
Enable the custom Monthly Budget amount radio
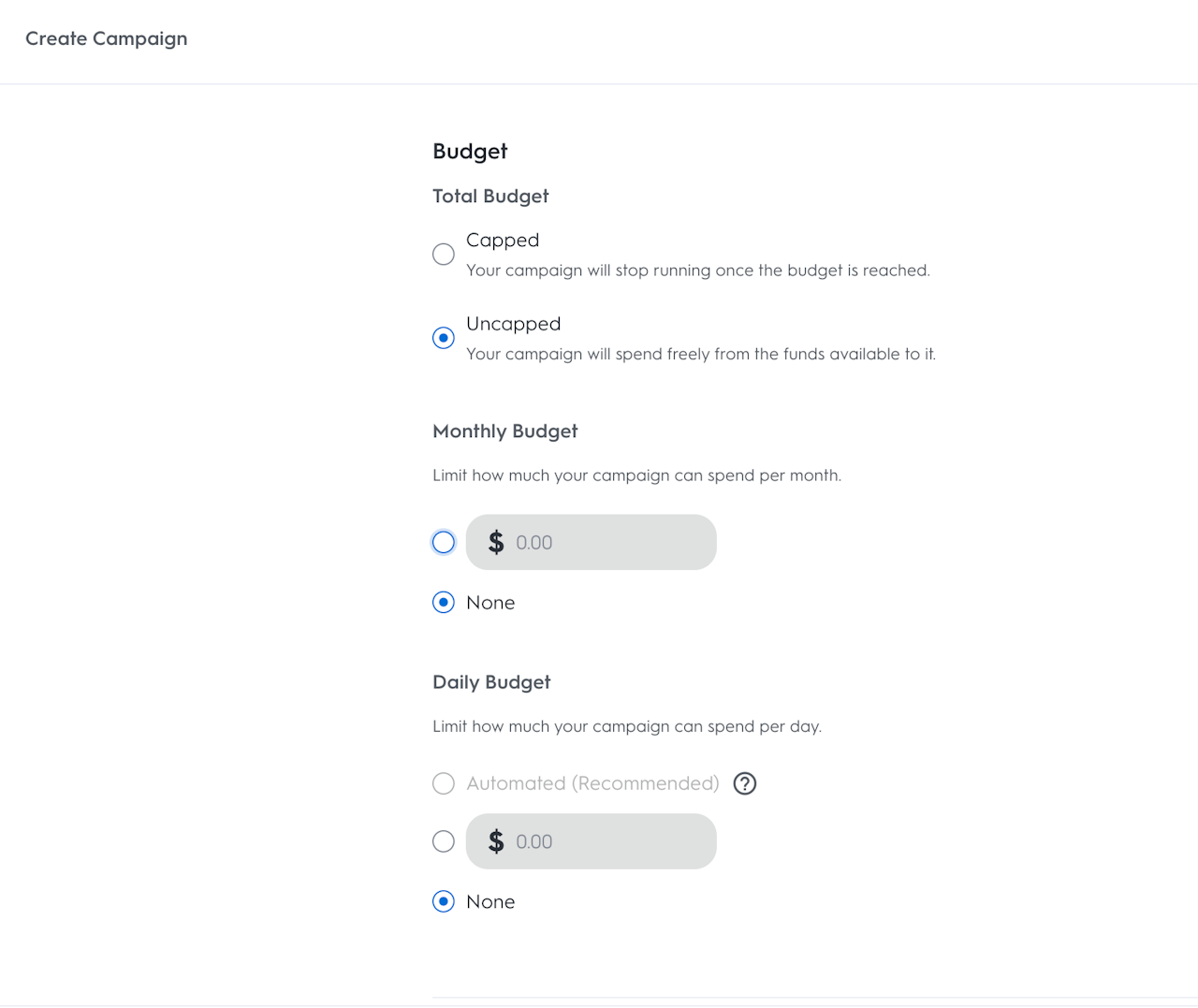click(444, 542)
